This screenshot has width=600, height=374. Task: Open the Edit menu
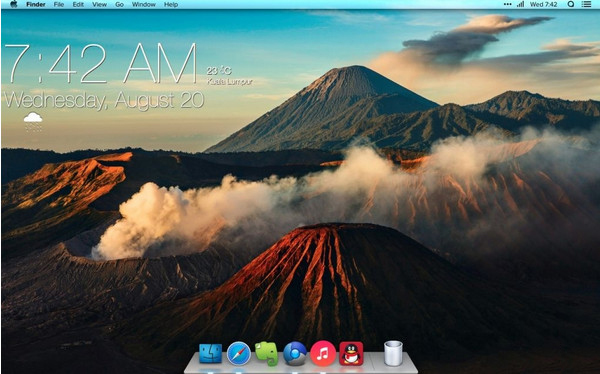coord(78,5)
